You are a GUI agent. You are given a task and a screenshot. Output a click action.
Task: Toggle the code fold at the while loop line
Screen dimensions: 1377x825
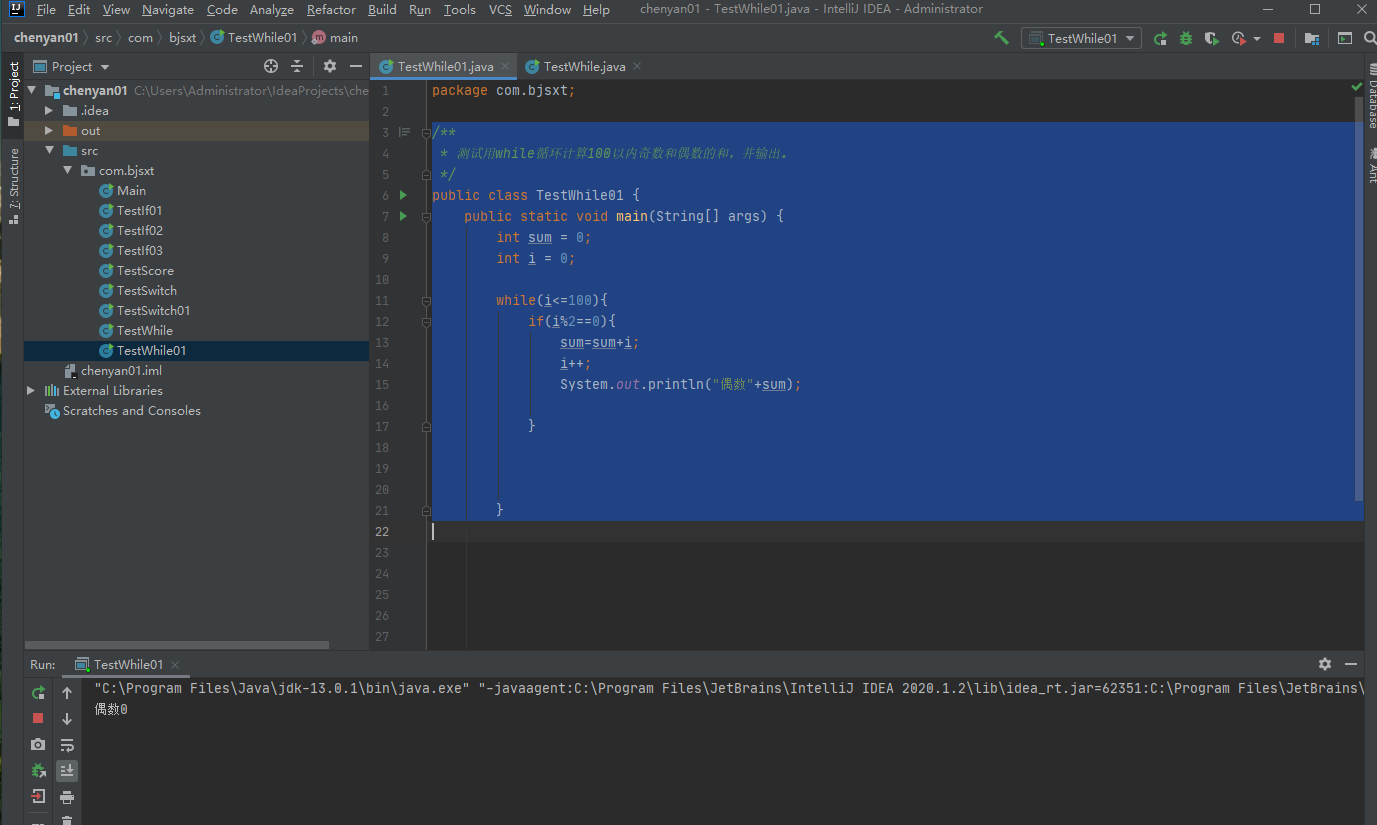click(427, 300)
